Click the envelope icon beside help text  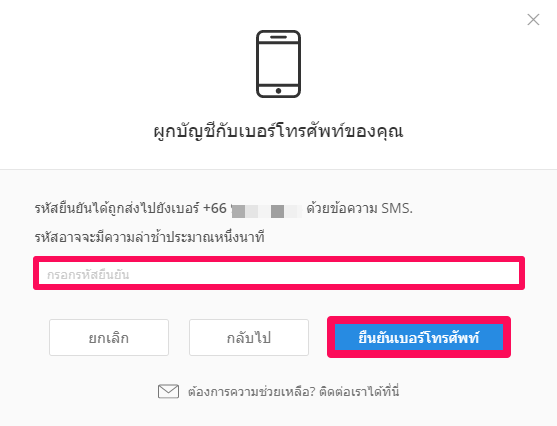pyautogui.click(x=168, y=391)
